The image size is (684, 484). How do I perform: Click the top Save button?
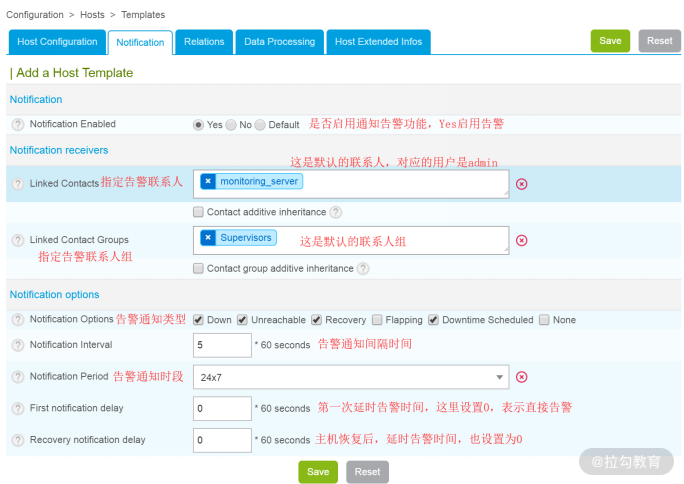[x=610, y=41]
